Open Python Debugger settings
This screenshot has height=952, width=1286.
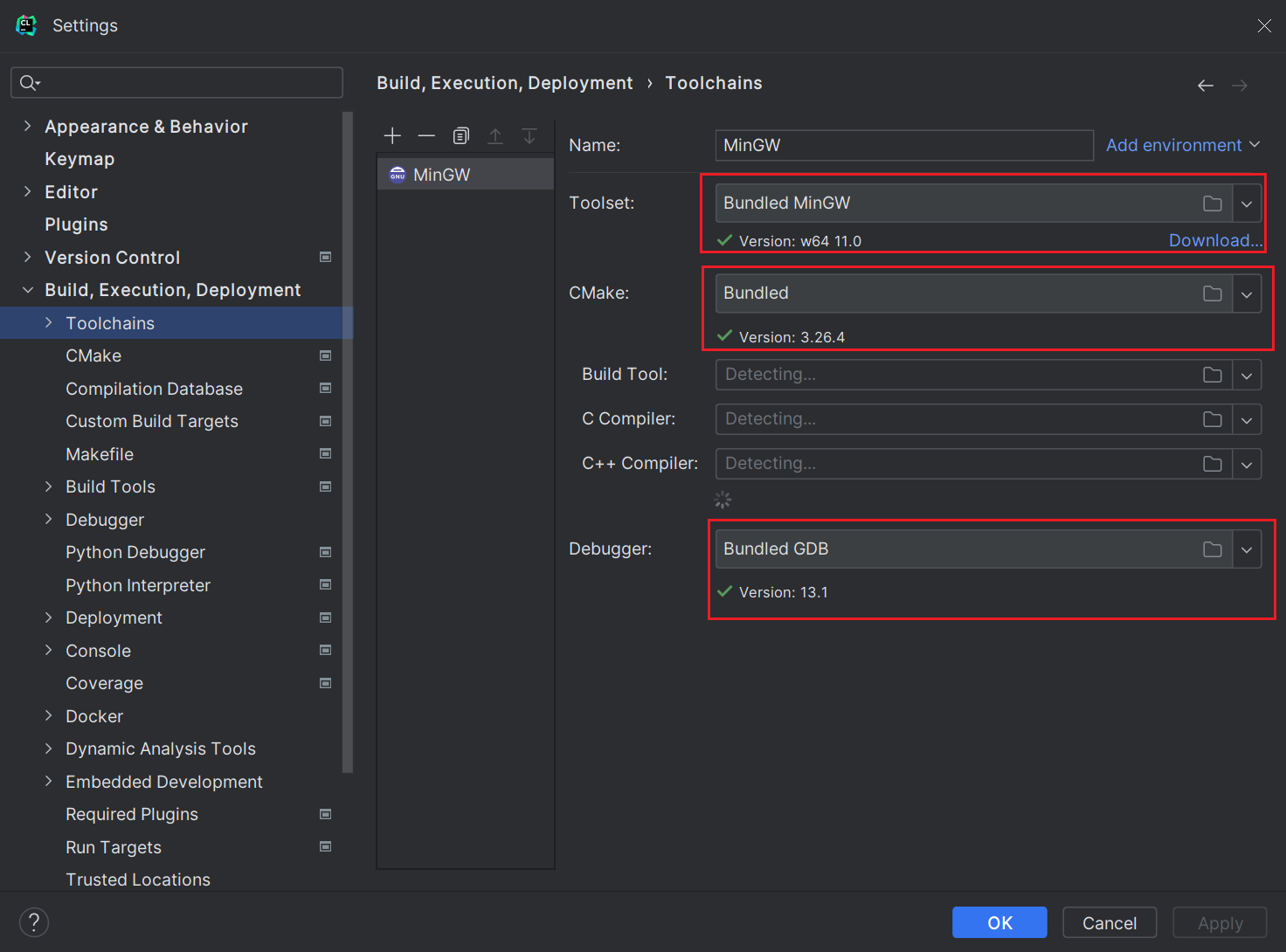click(x=135, y=552)
